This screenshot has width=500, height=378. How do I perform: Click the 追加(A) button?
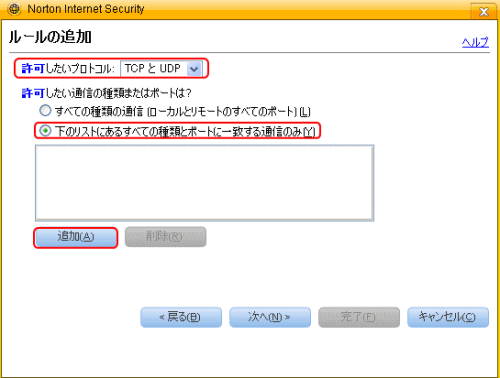pos(76,237)
